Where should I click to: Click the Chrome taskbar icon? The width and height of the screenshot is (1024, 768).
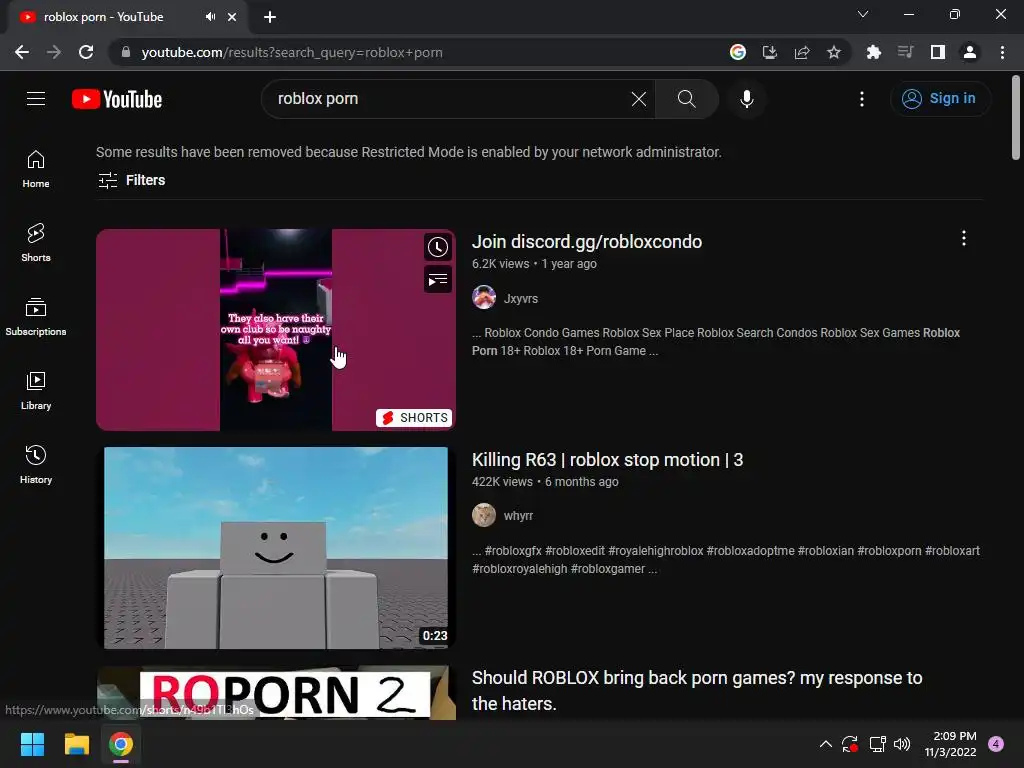point(121,744)
